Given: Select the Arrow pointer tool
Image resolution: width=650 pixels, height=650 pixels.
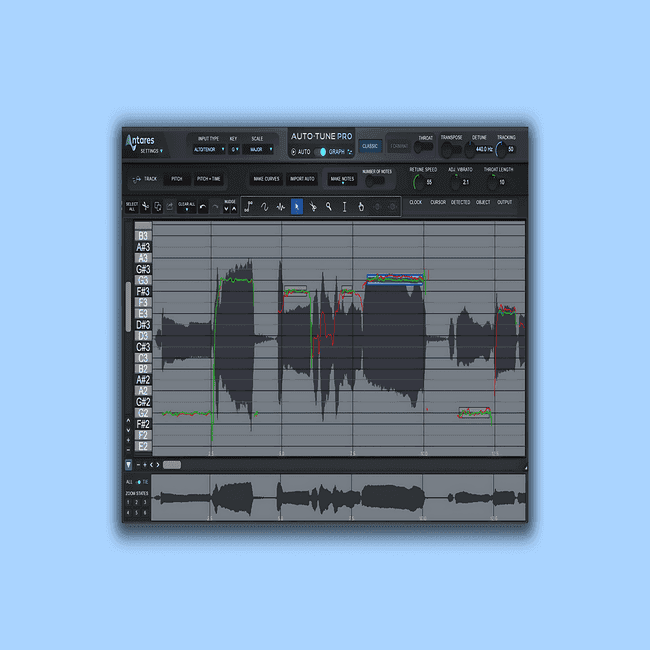Looking at the screenshot, I should click(x=297, y=206).
